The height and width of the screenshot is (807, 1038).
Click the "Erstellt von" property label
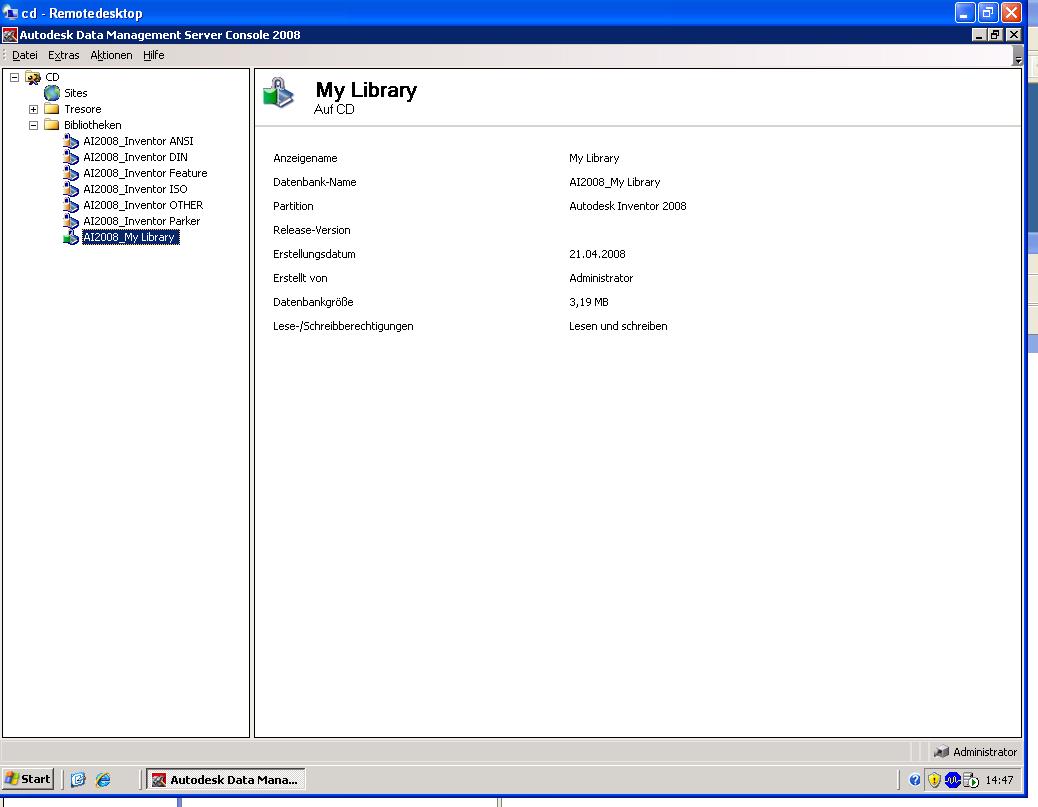(x=301, y=278)
